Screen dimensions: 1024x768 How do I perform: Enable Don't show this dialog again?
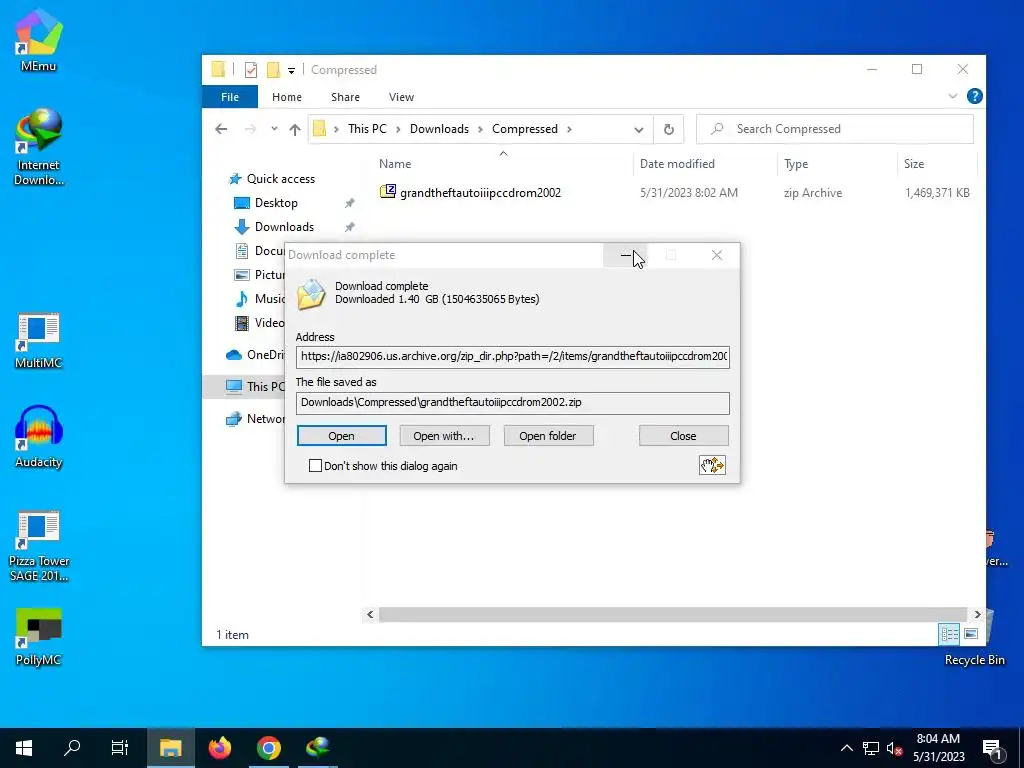(315, 466)
